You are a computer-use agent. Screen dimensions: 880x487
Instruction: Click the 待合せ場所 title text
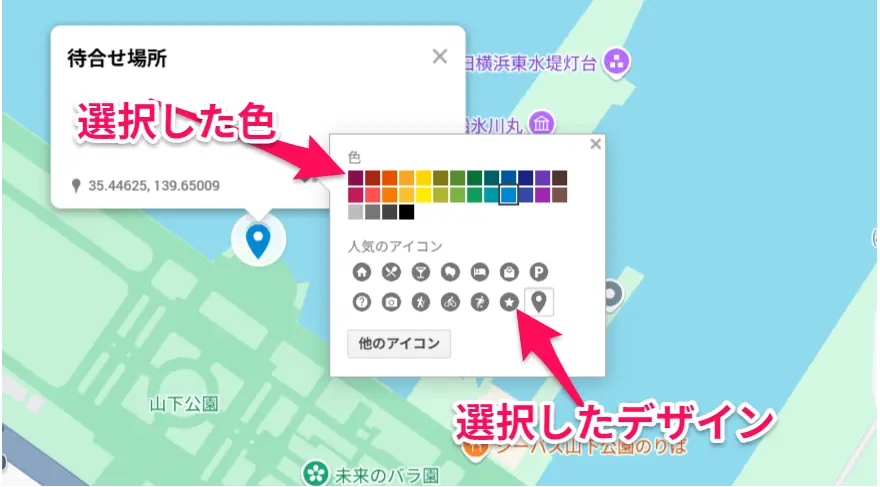pyautogui.click(x=117, y=58)
